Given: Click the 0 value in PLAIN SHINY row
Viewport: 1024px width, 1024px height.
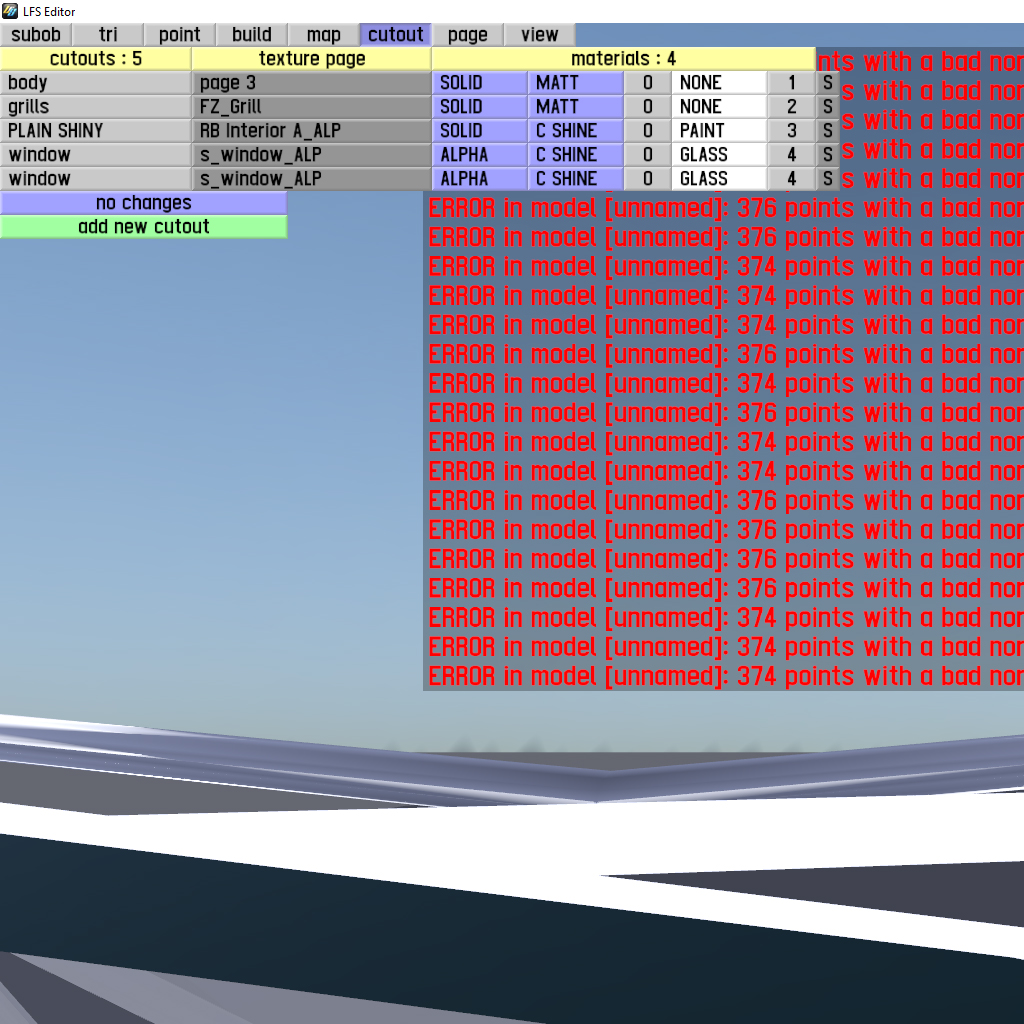Looking at the screenshot, I should 647,131.
